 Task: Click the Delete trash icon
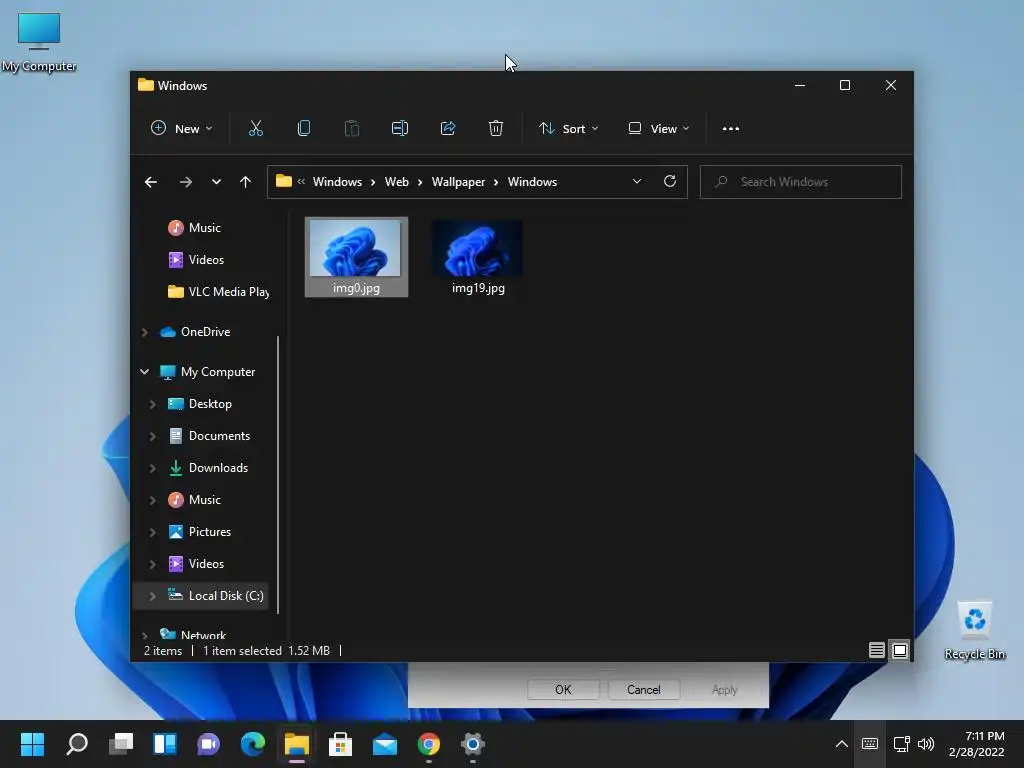click(496, 128)
